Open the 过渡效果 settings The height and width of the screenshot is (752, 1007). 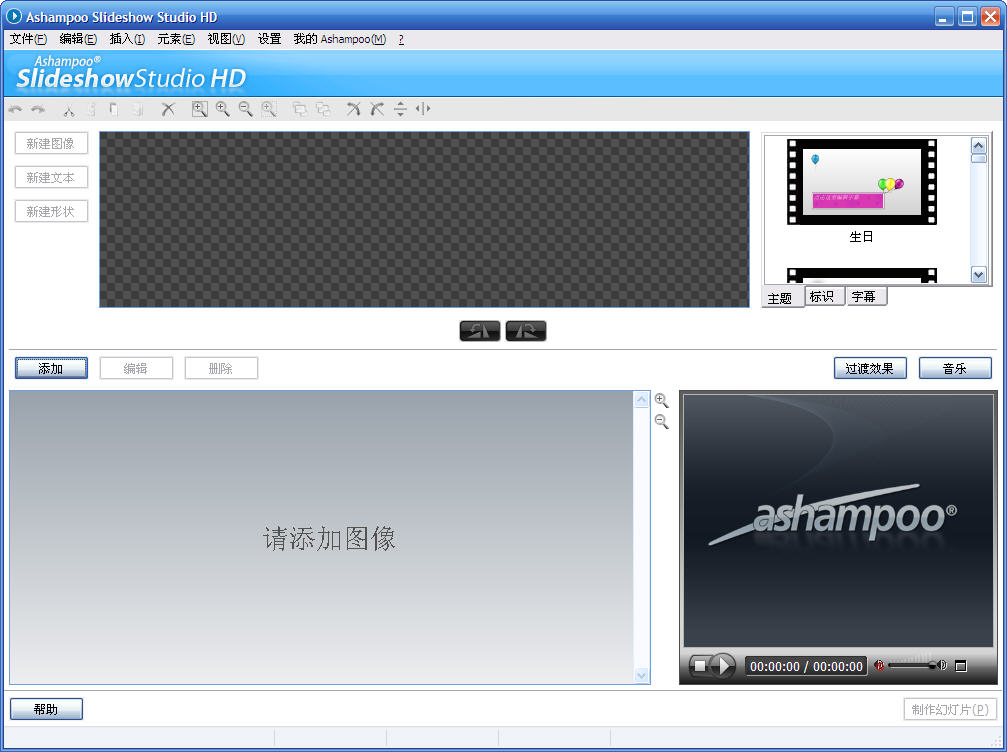[x=869, y=367]
